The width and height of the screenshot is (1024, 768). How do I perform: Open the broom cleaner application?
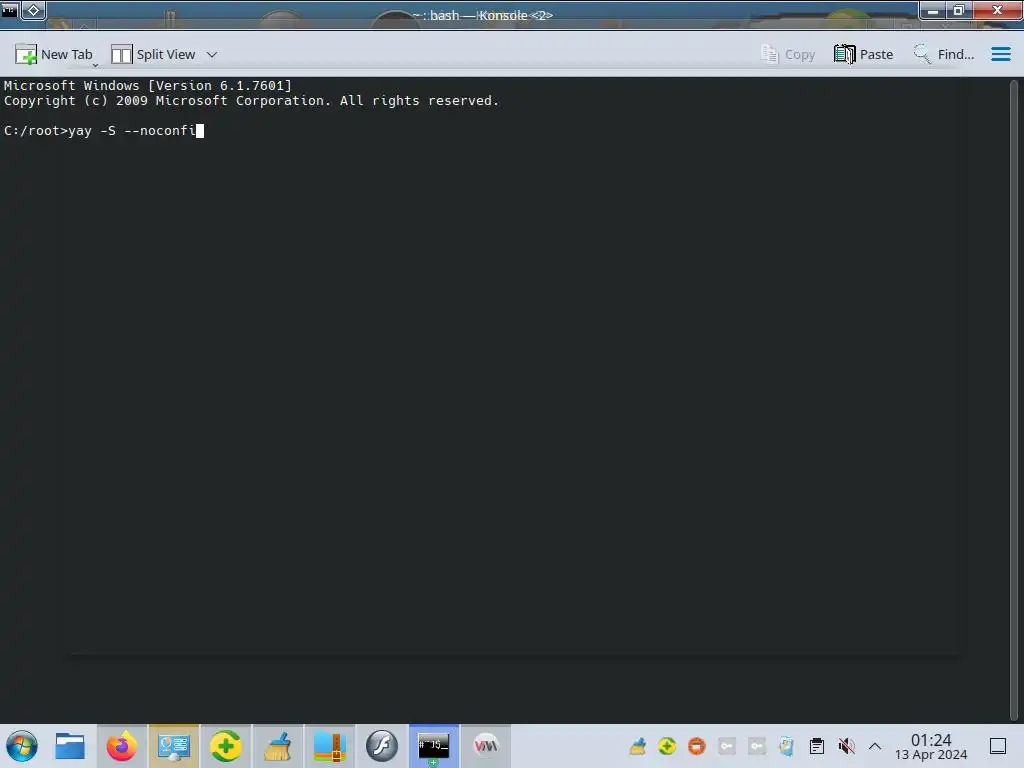[x=278, y=746]
